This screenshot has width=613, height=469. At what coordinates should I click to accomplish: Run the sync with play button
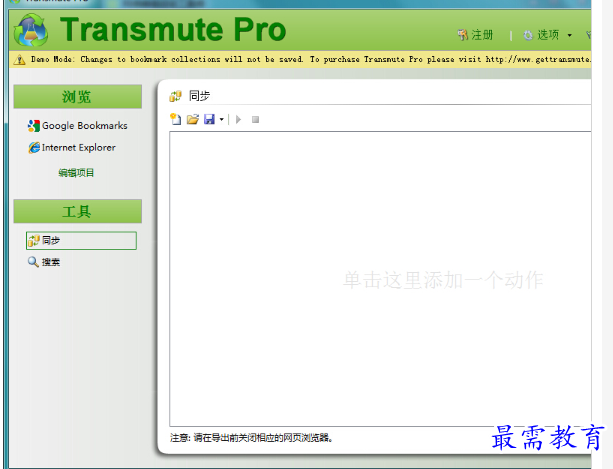pos(238,119)
